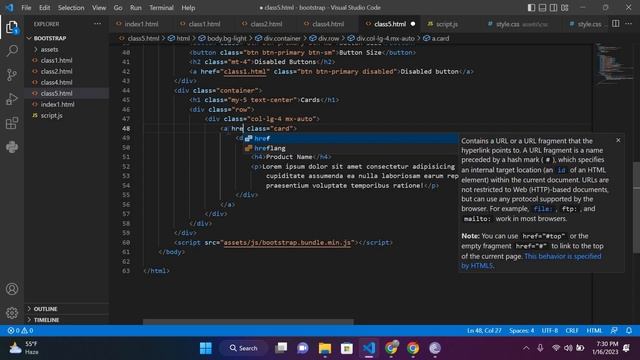Open Windows Start menu

(206, 348)
